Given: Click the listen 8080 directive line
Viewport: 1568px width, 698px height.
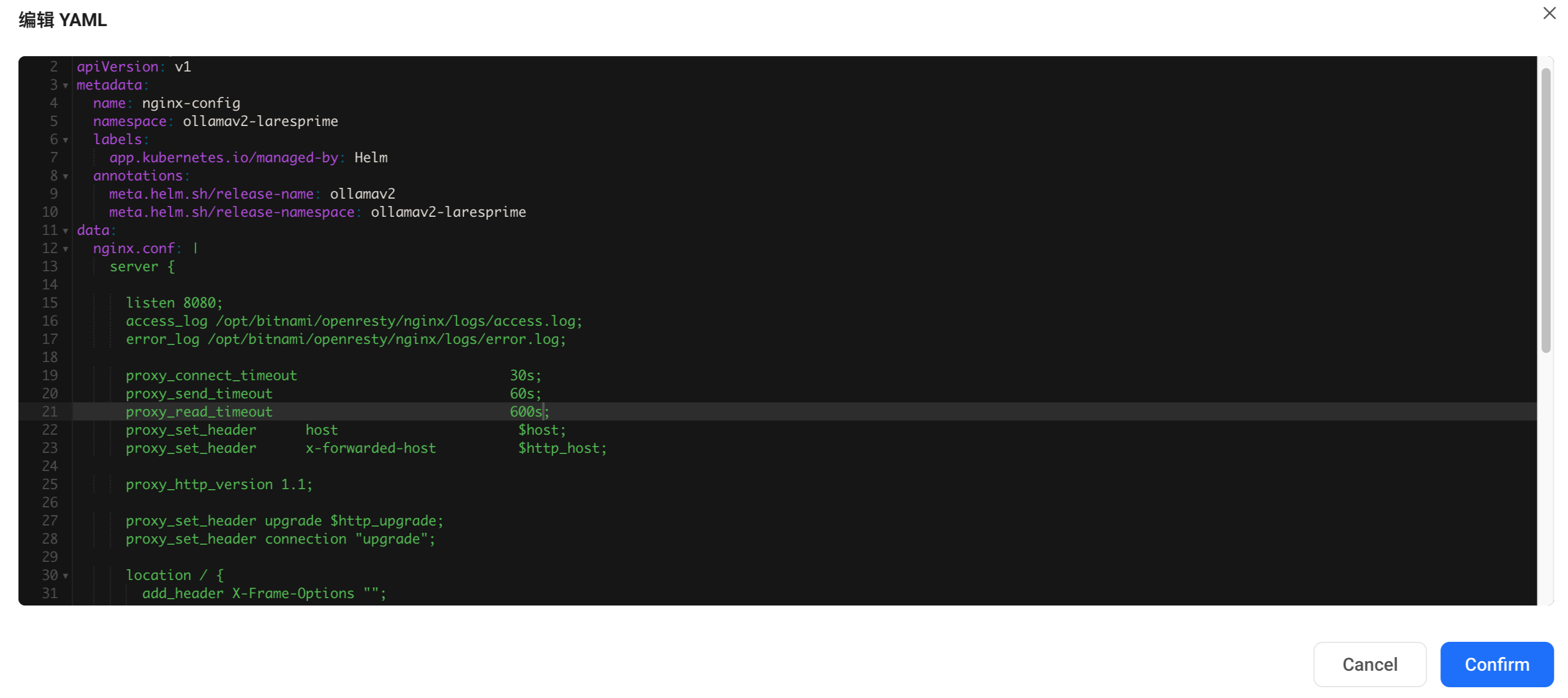Looking at the screenshot, I should tap(174, 302).
